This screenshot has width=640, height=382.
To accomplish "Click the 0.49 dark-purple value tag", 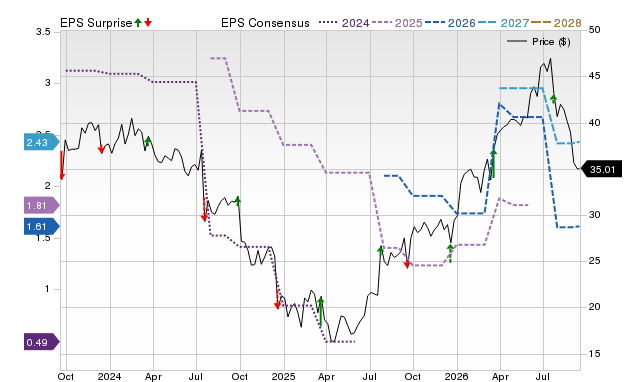I will (42, 342).
